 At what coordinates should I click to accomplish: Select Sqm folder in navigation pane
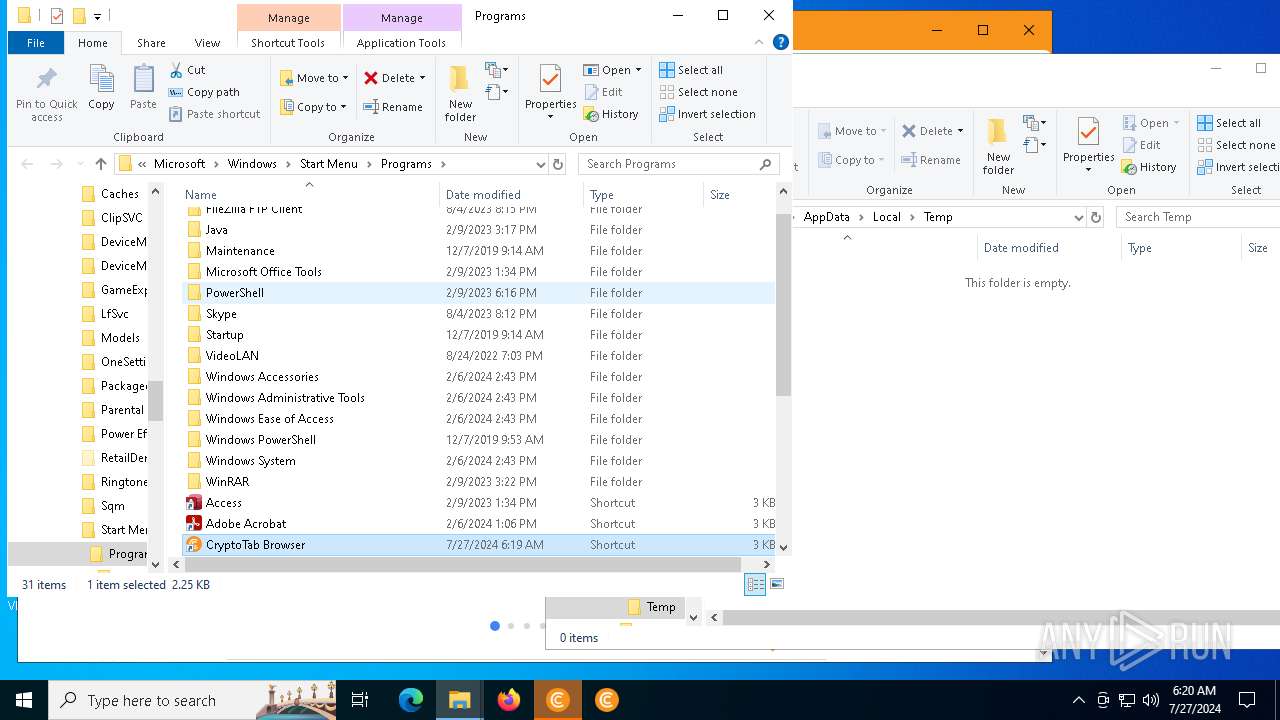click(112, 506)
